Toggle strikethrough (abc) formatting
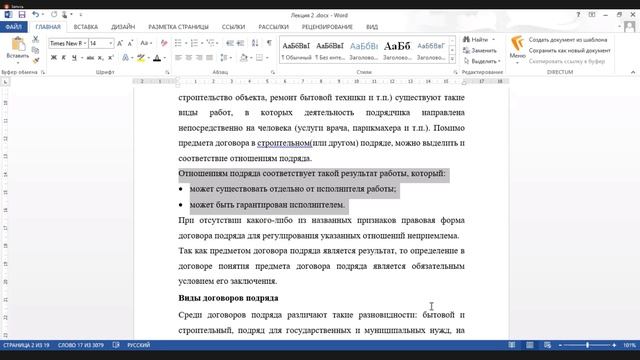640x360 pixels. [x=90, y=58]
